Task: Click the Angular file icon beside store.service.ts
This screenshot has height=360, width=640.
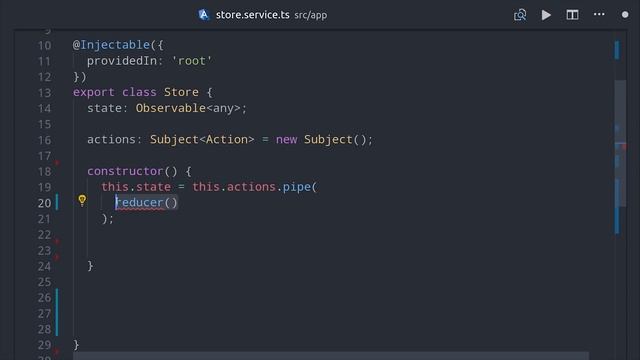Action: click(x=203, y=15)
